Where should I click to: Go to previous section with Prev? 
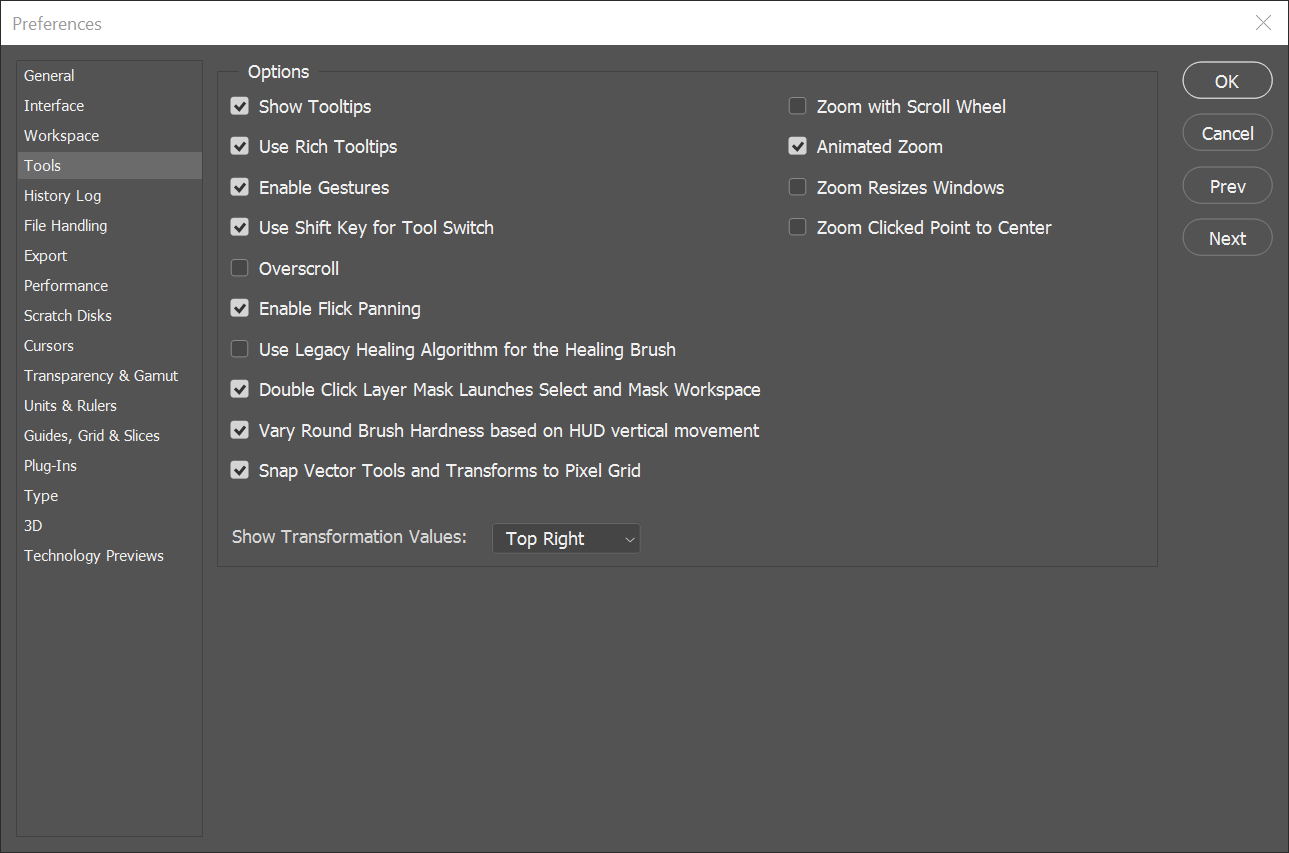[x=1227, y=186]
